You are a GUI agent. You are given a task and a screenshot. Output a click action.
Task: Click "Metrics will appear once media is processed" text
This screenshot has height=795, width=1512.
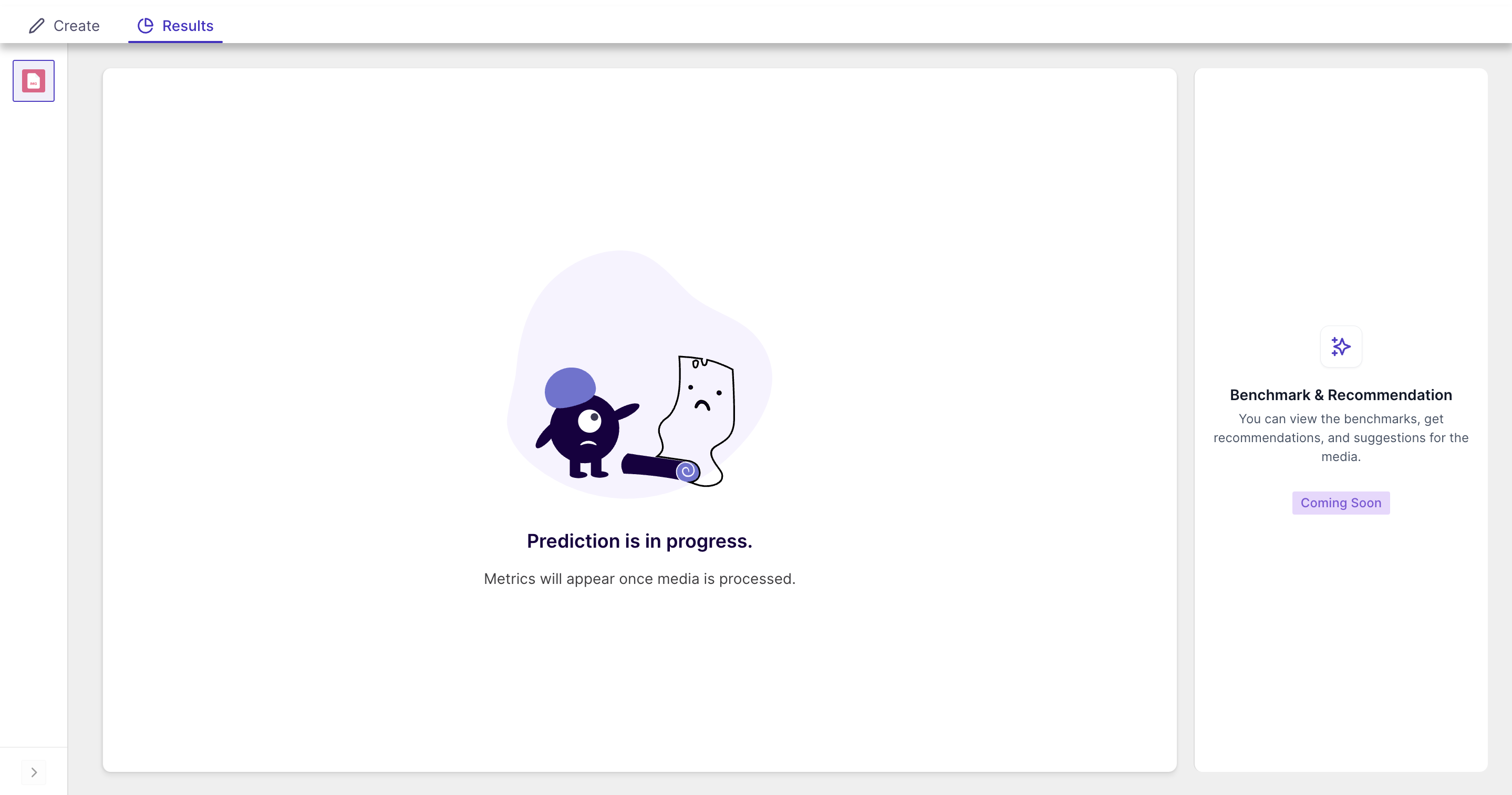click(x=639, y=579)
